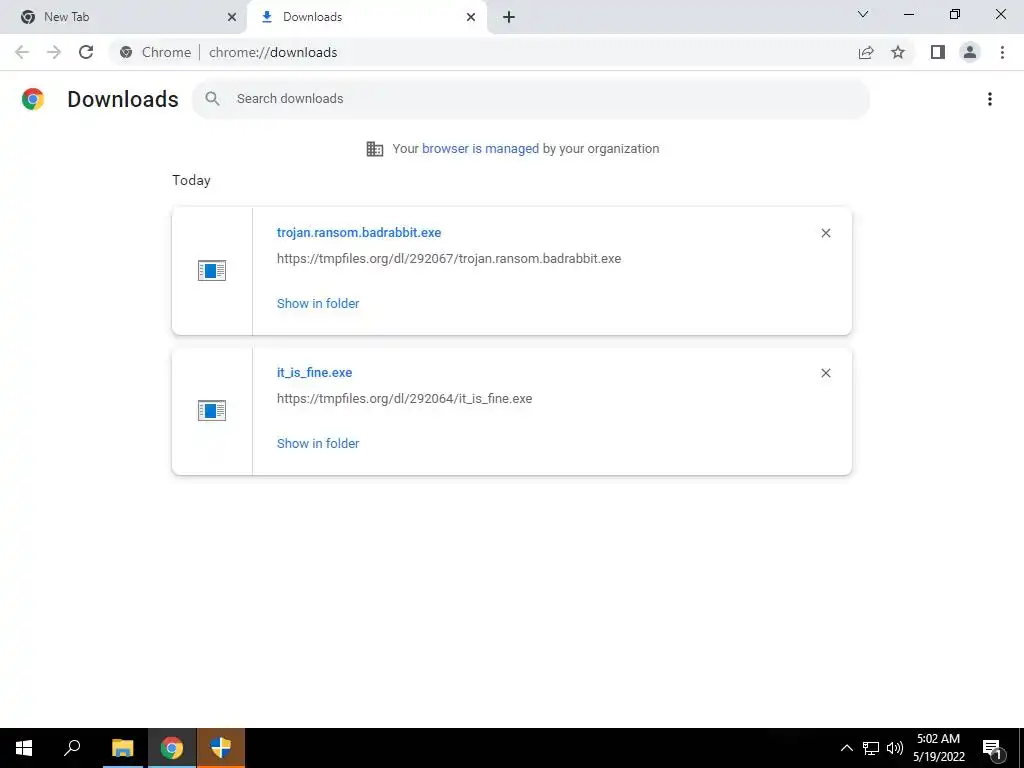This screenshot has width=1024, height=768.
Task: Remove it_is_fine.exe from the list
Action: click(825, 373)
